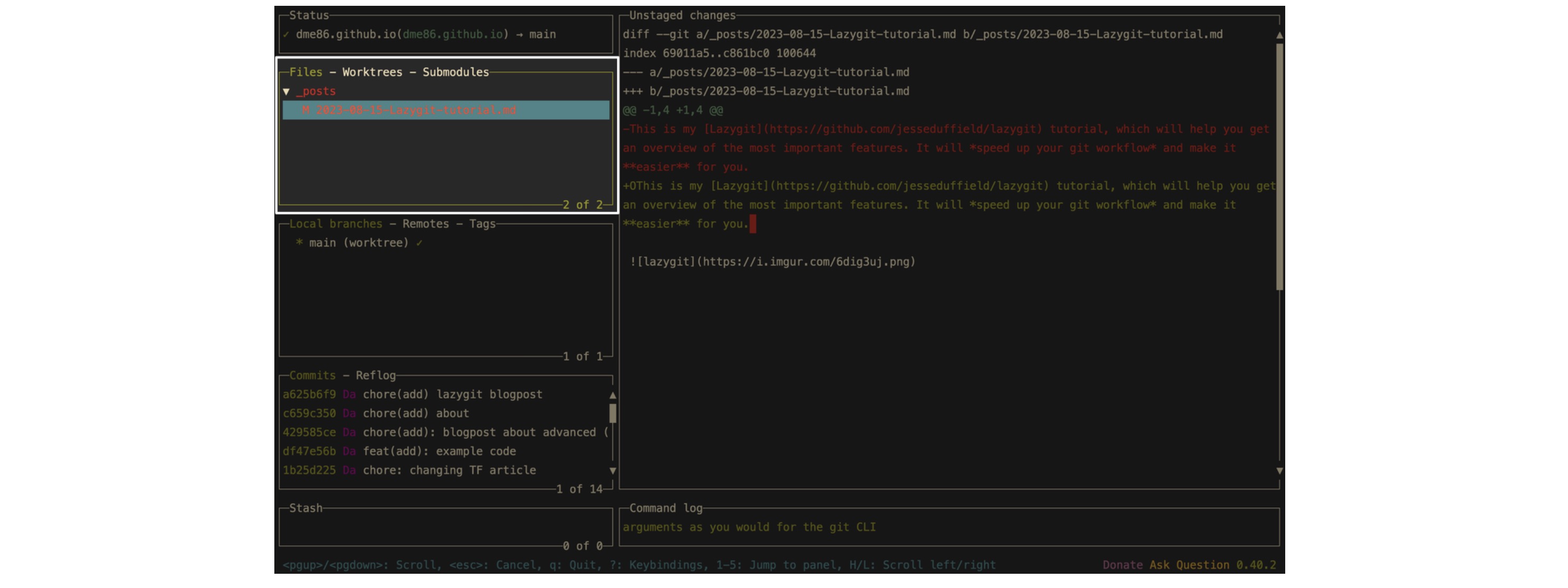
Task: Click the Status panel title
Action: coord(309,15)
